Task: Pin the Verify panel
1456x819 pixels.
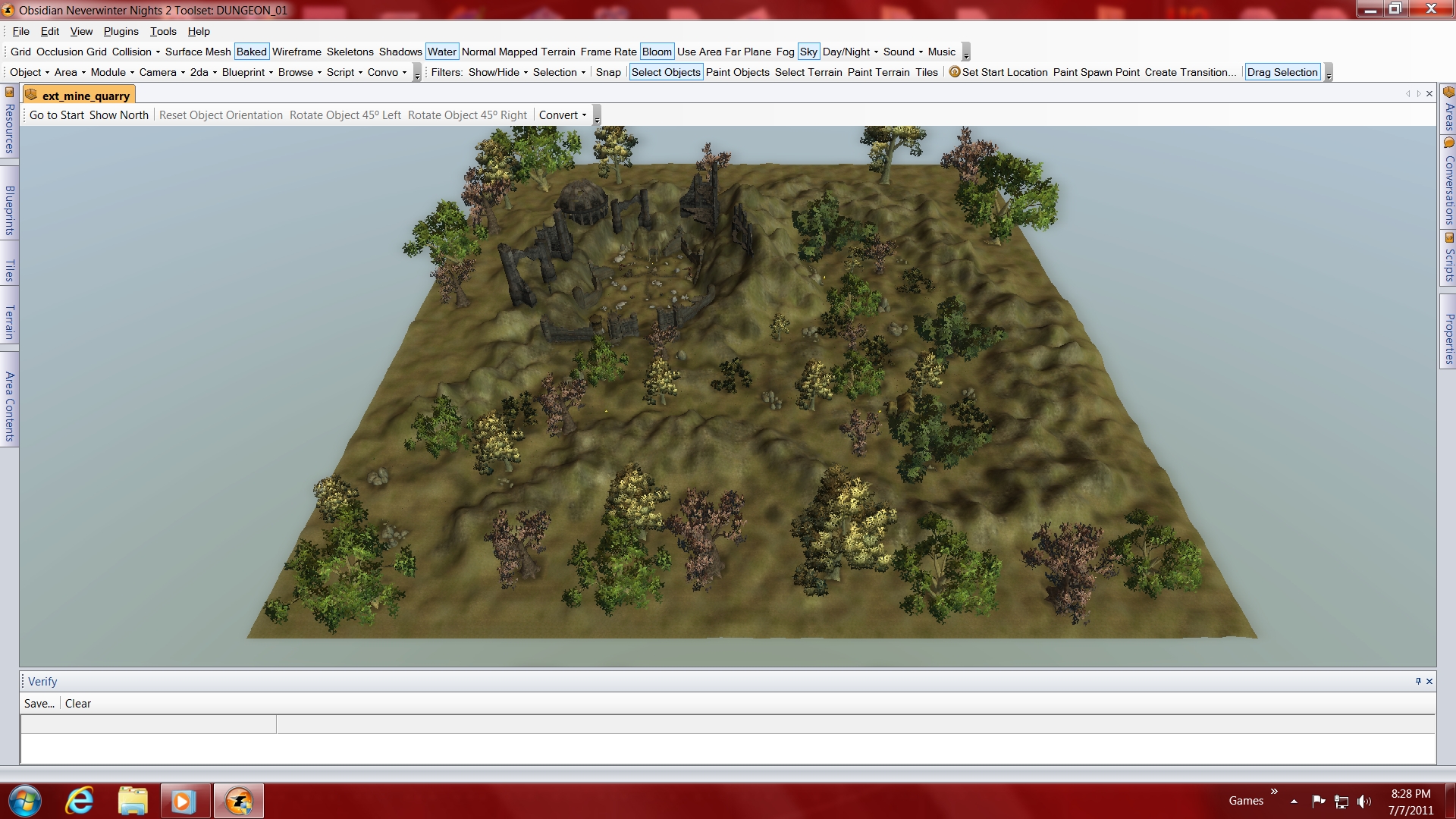Action: (x=1418, y=681)
